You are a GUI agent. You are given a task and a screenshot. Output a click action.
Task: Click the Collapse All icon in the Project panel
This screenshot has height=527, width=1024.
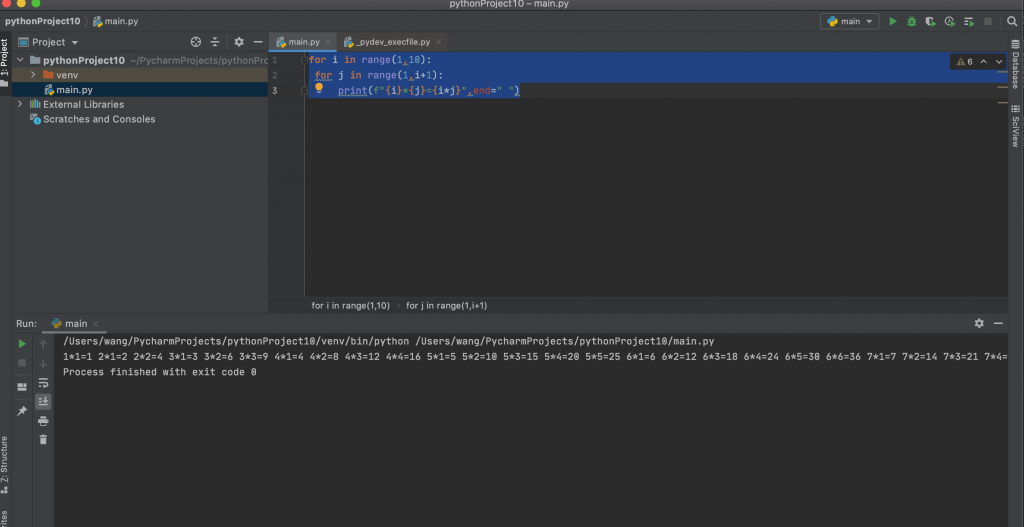click(215, 42)
